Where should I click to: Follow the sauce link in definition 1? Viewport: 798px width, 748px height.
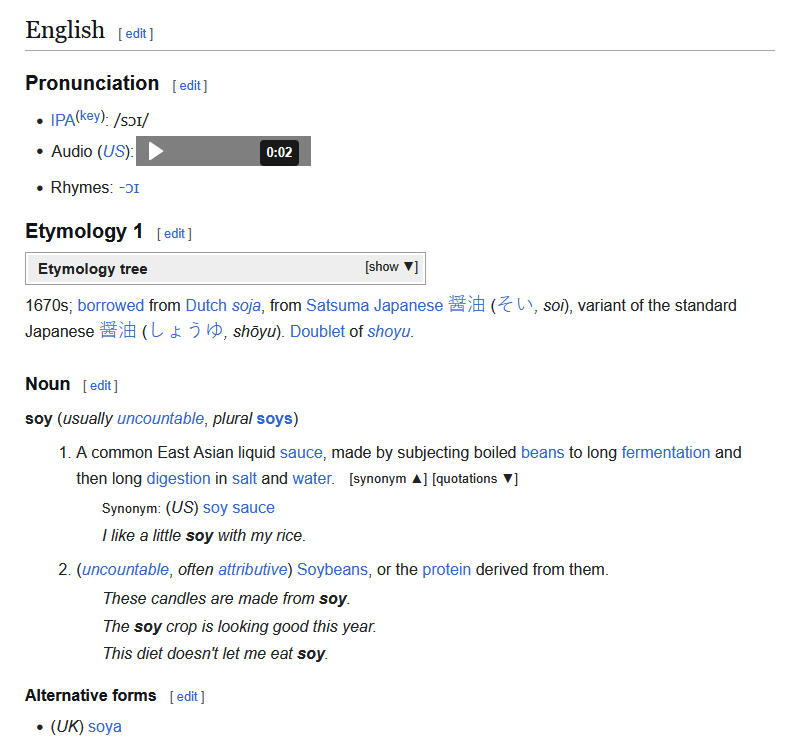(x=301, y=452)
